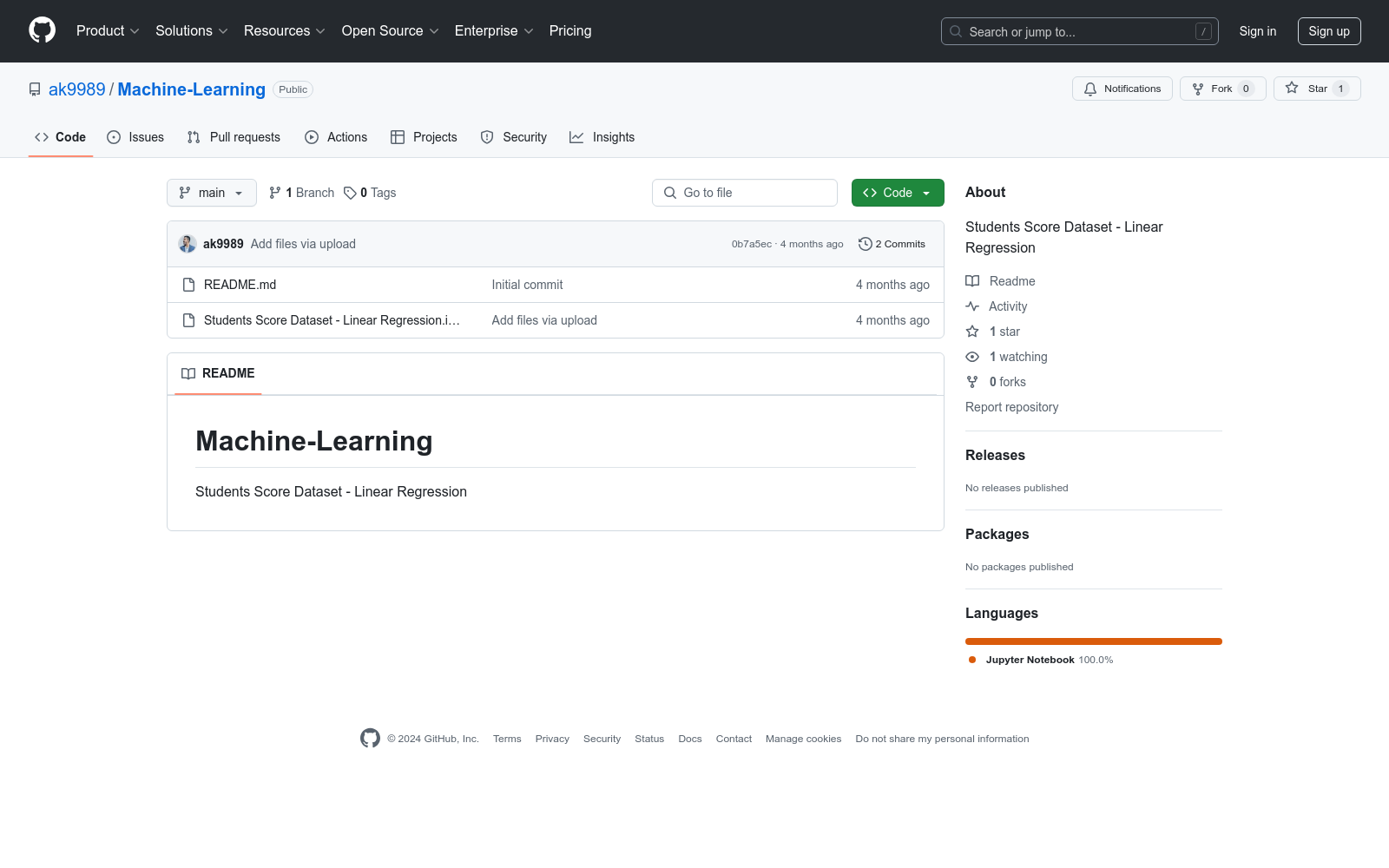Screen dimensions: 1389x868
Task: Expand the Enterprise menu
Action: pyautogui.click(x=494, y=30)
